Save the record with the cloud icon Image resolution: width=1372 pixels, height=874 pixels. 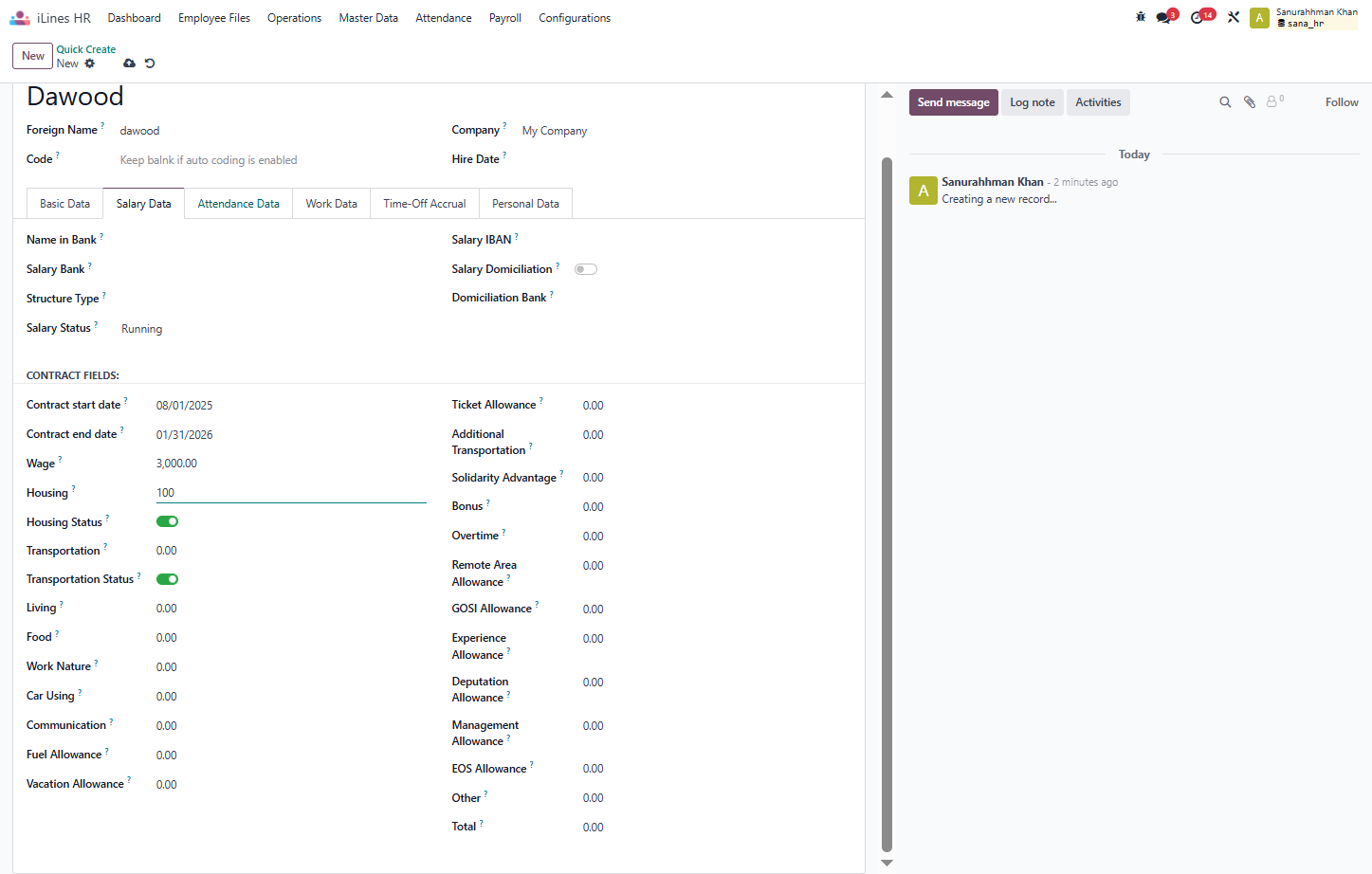(x=129, y=64)
